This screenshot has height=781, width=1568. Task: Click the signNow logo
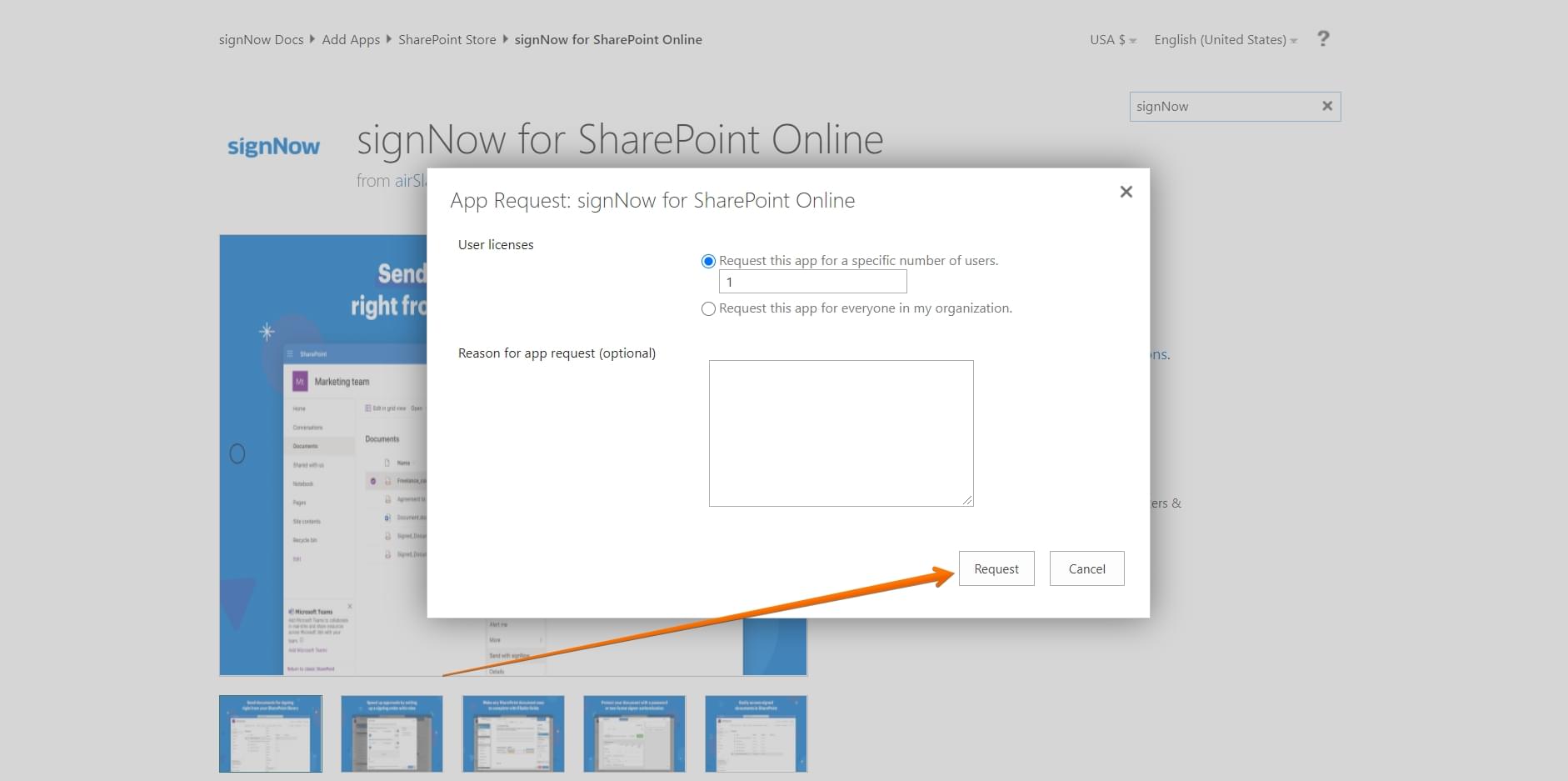tap(273, 147)
